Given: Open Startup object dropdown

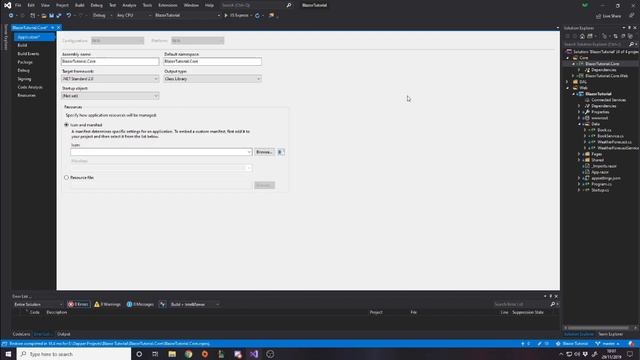Looking at the screenshot, I should click(x=110, y=96).
